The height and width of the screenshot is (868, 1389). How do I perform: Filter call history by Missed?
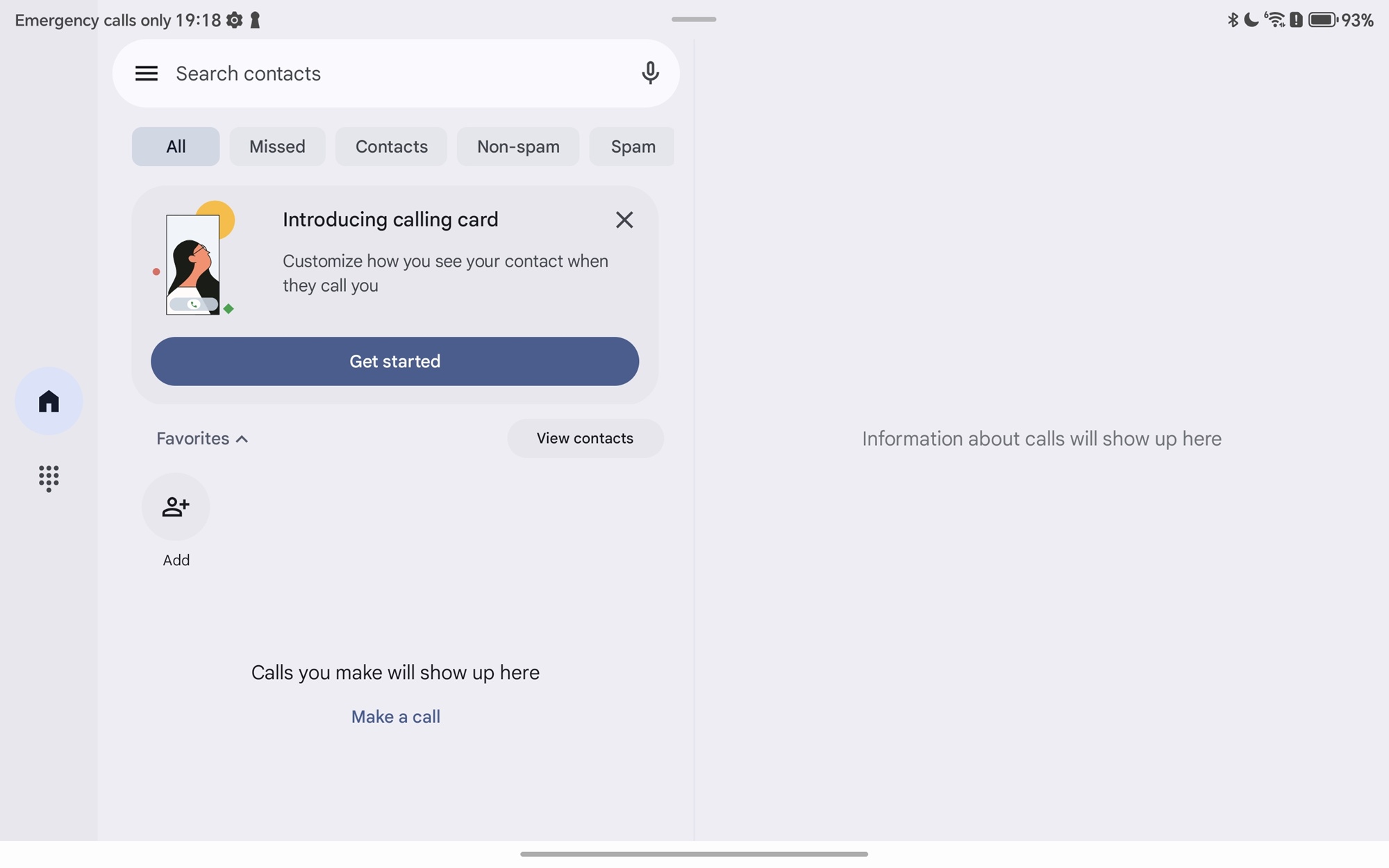tap(277, 147)
